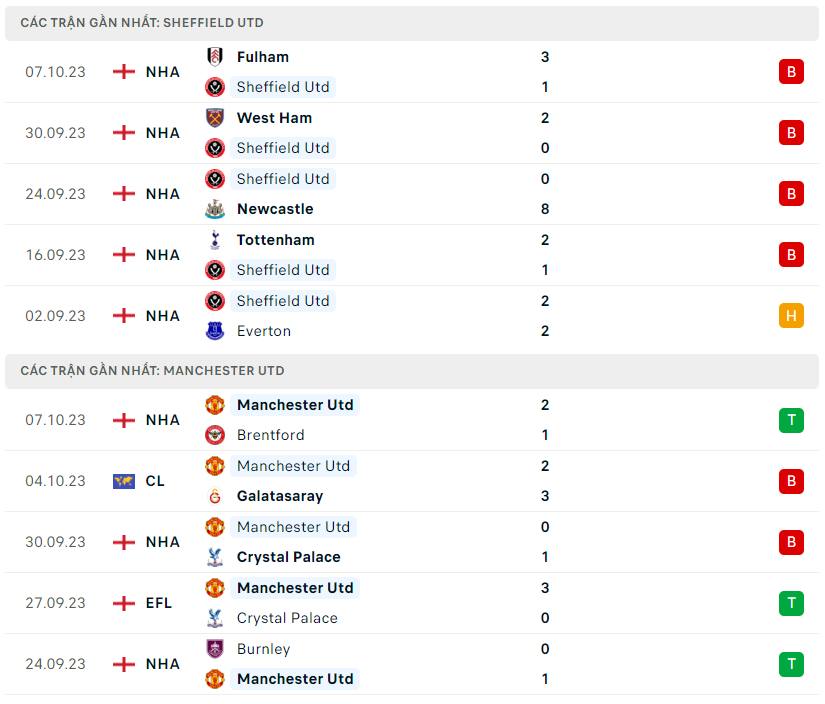This screenshot has height=704, width=825.
Task: Select the Manchester Utd recent matches header
Action: pyautogui.click(x=152, y=370)
